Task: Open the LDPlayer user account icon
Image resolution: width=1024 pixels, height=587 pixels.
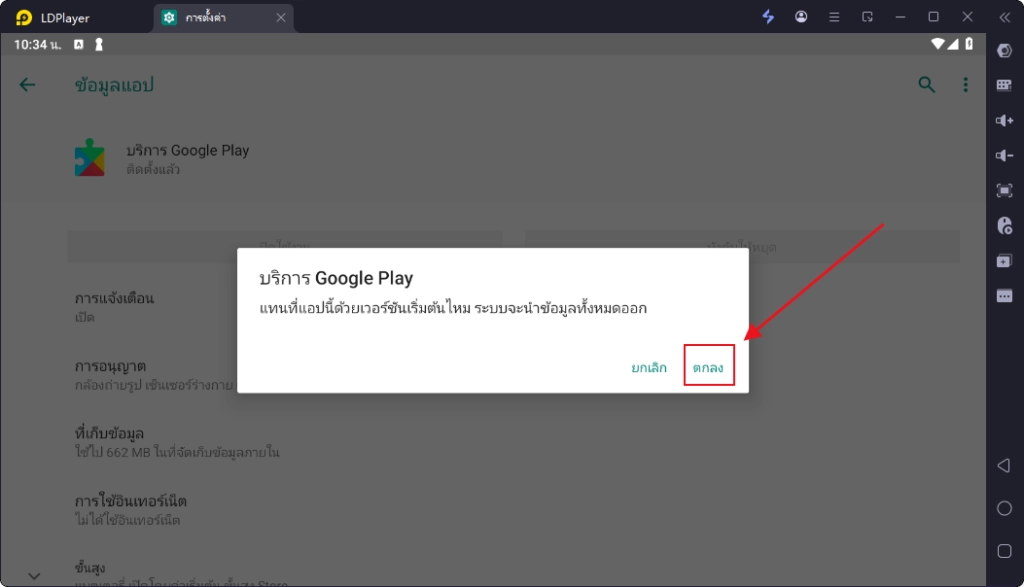Action: click(x=801, y=17)
